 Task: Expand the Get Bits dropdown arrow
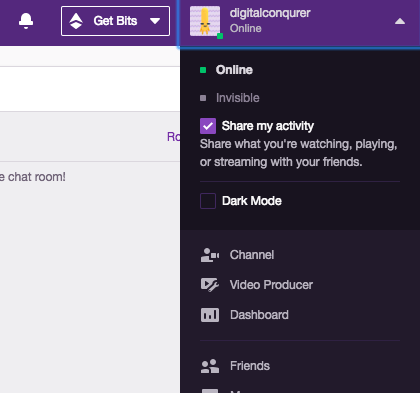click(155, 21)
